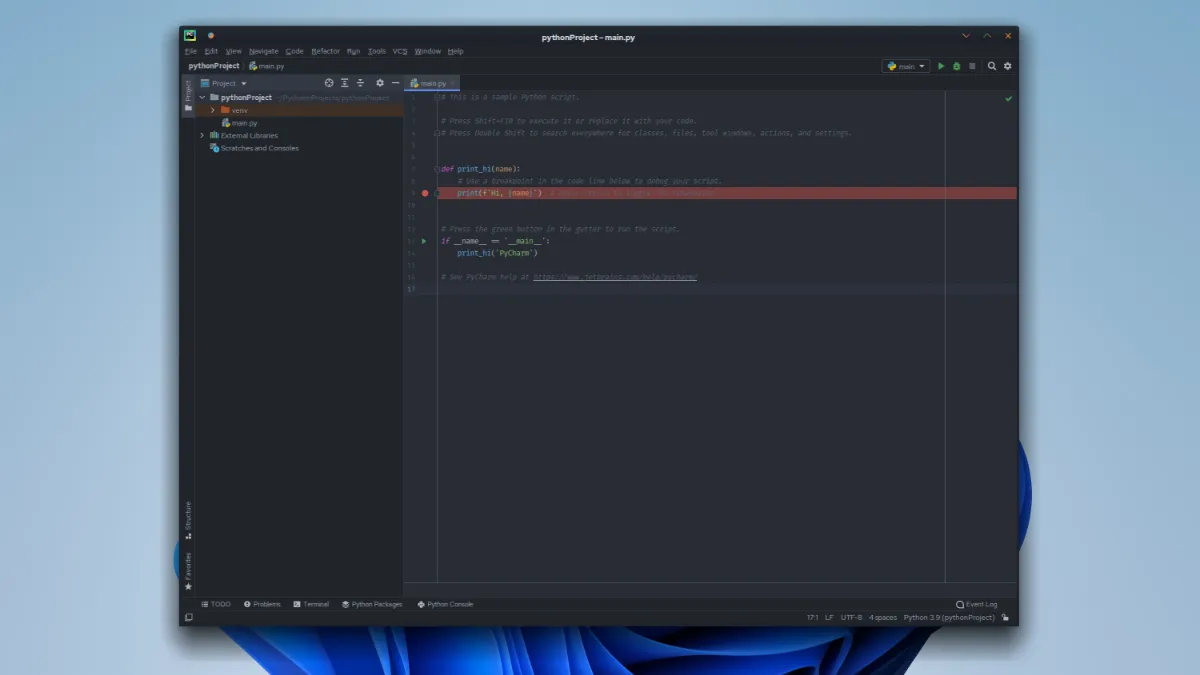Run the main configuration with green play

[x=941, y=66]
